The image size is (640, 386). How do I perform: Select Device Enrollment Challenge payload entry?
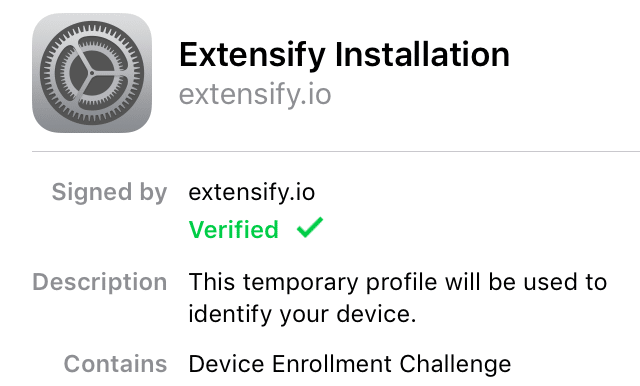[350, 364]
